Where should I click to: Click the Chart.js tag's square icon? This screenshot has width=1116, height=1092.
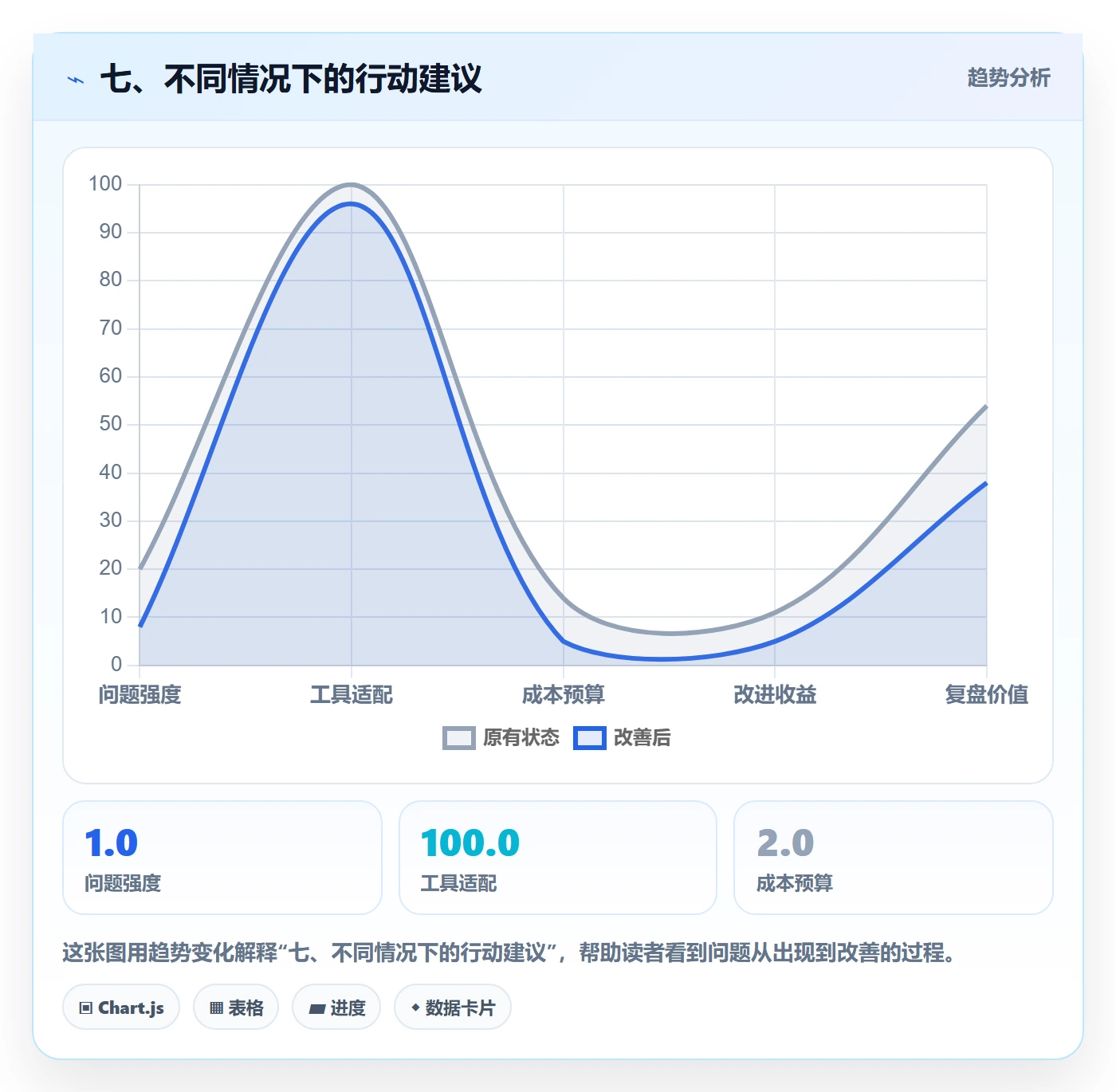tap(86, 1008)
